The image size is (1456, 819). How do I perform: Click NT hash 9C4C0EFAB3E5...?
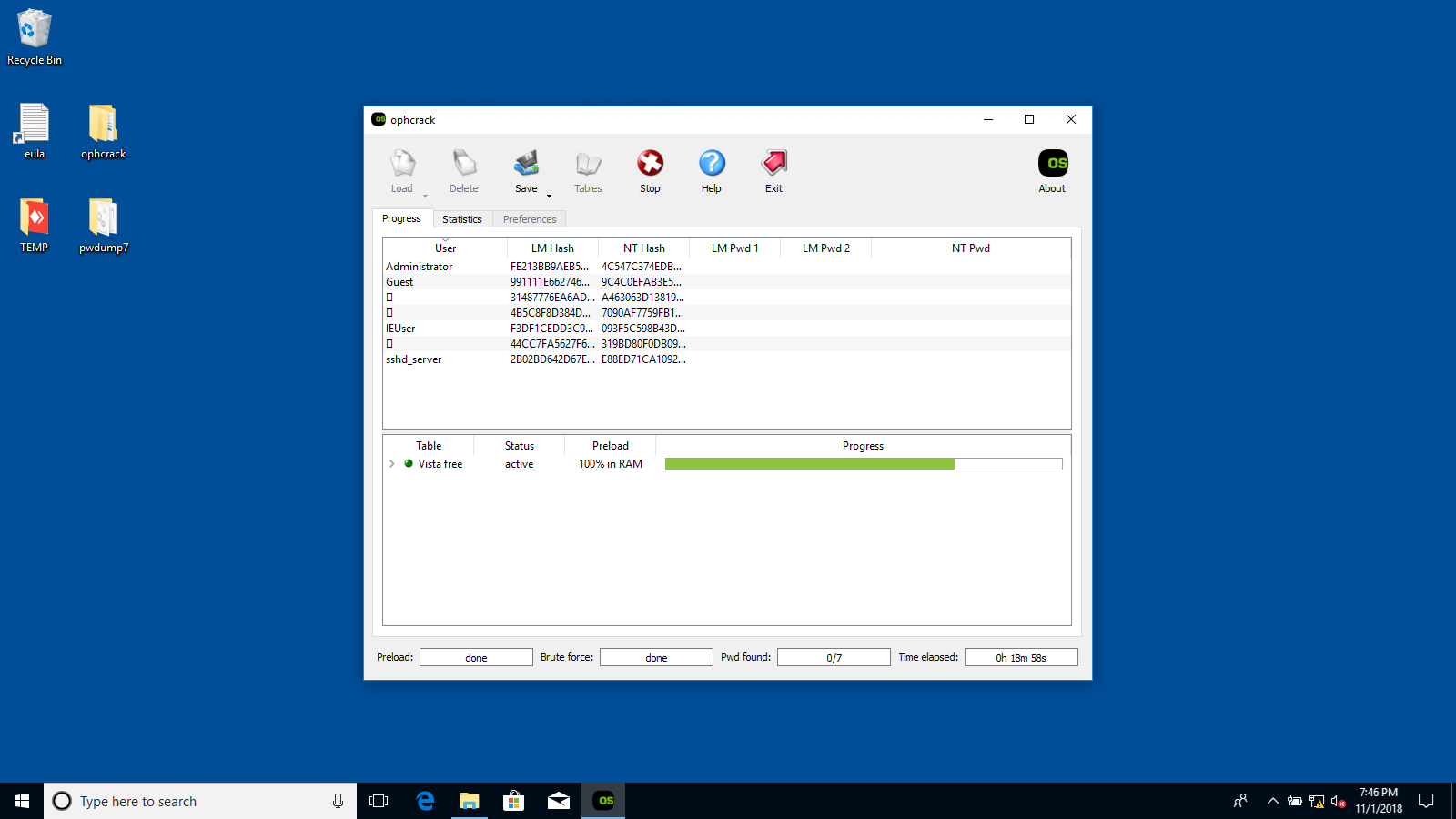point(642,282)
